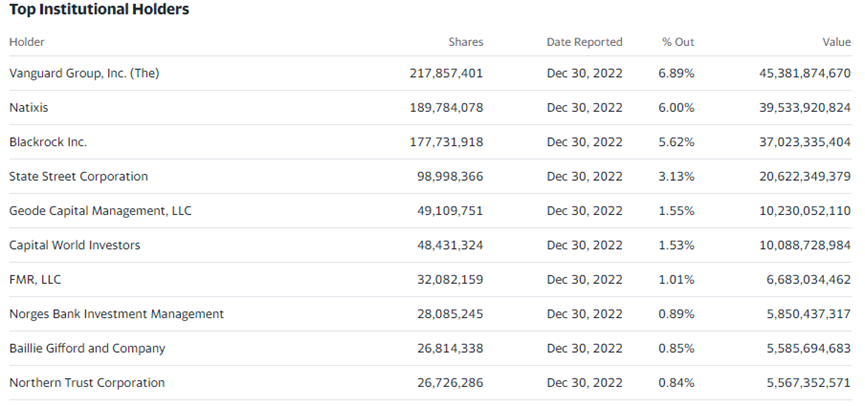Select the Natixis holder row name

(31, 108)
